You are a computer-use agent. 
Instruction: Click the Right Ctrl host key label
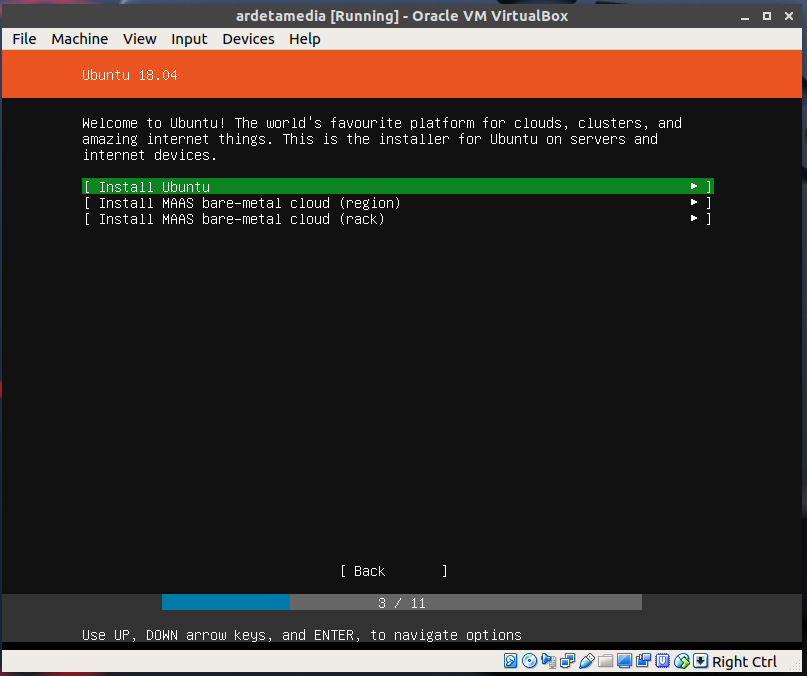[744, 662]
